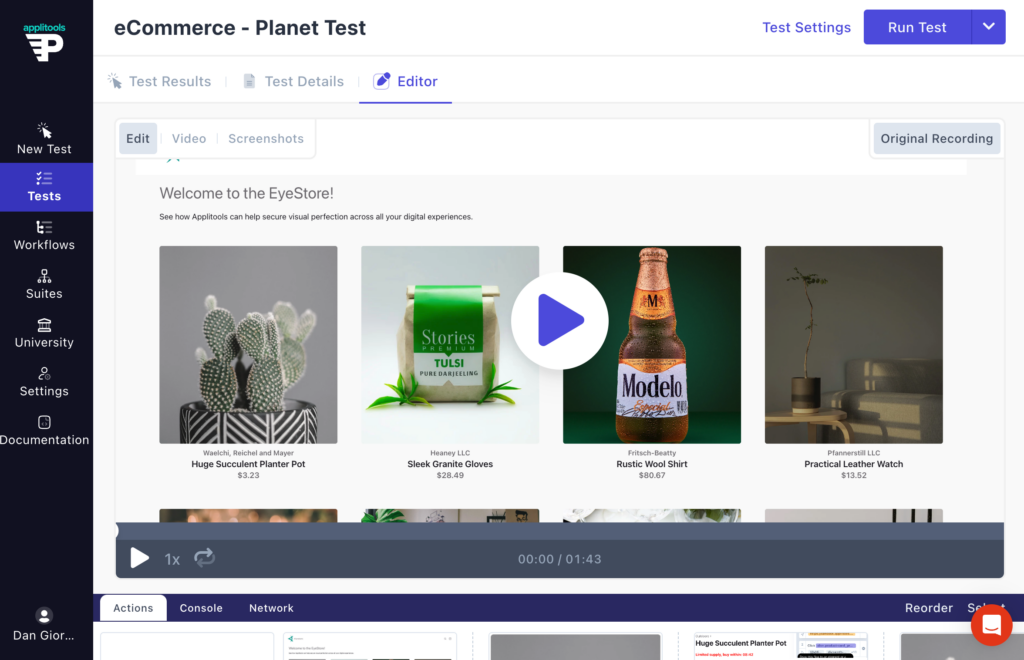This screenshot has height=660, width=1024.
Task: Open New Test from sidebar
Action: (44, 139)
